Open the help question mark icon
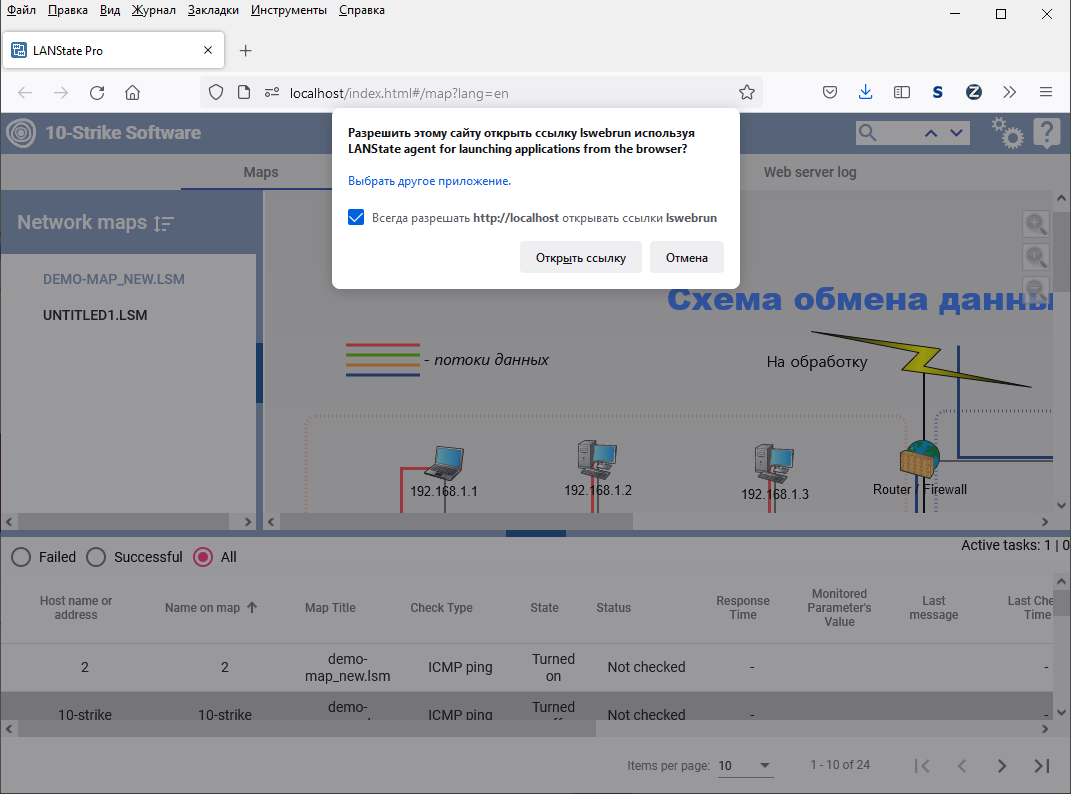The image size is (1071, 794). coord(1046,133)
